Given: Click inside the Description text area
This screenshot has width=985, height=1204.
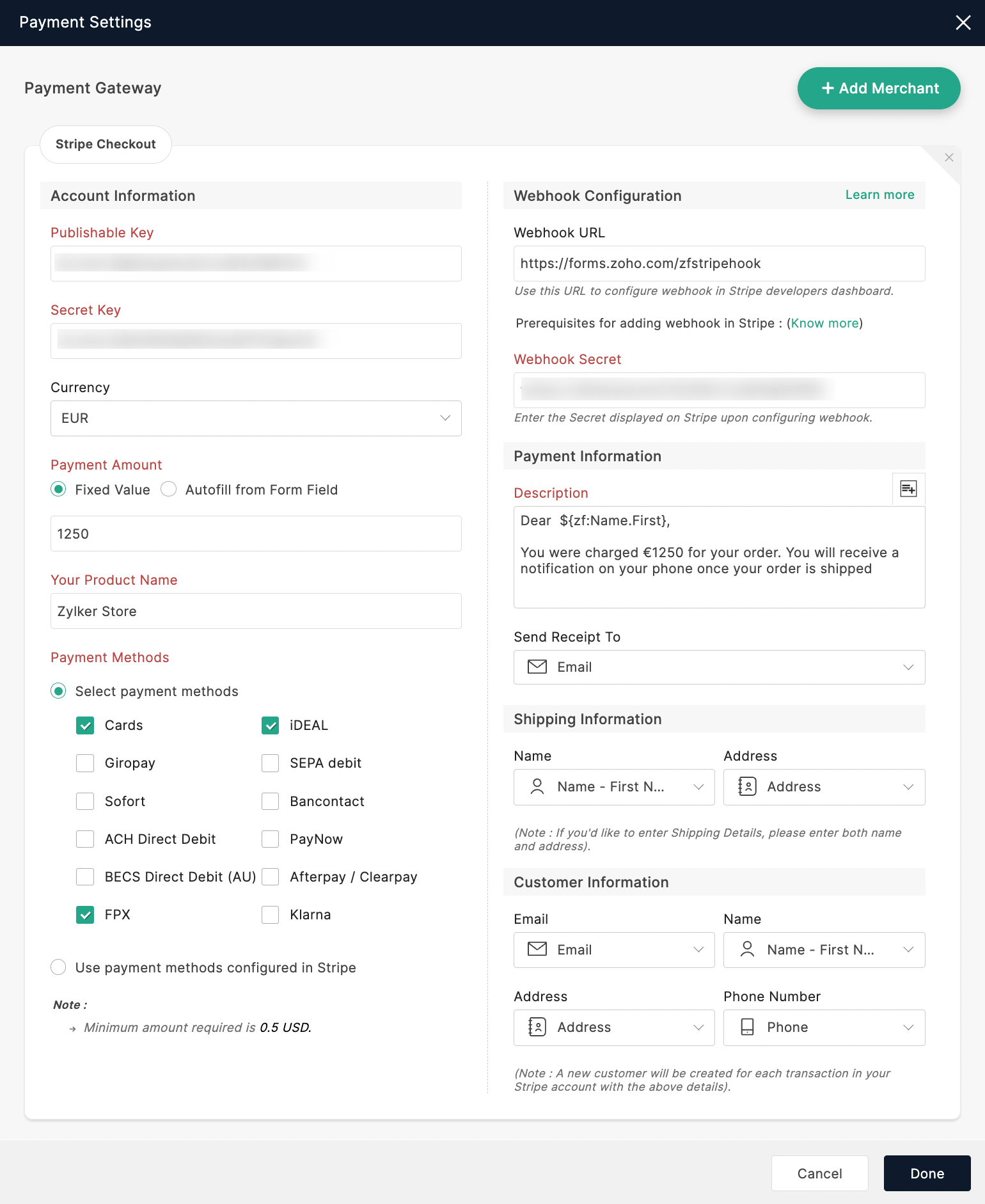Looking at the screenshot, I should pyautogui.click(x=720, y=557).
